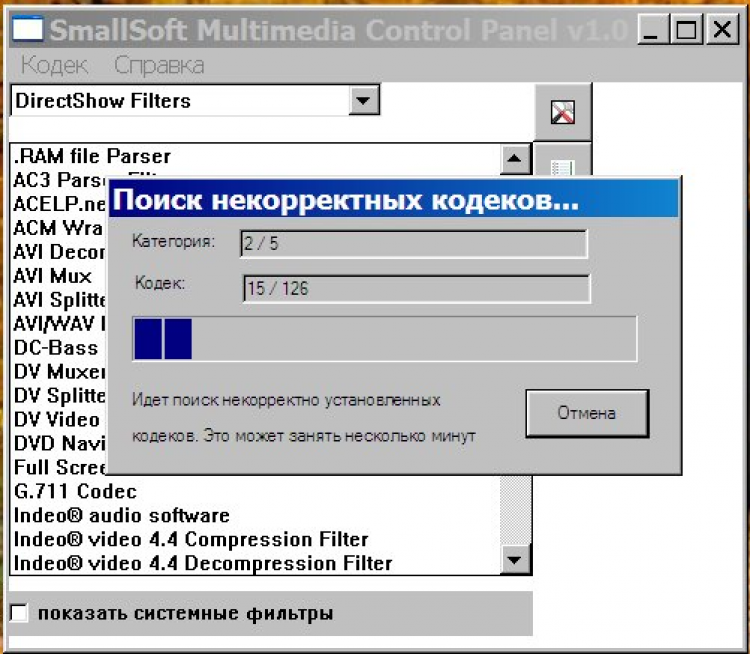Open the Справка menu

click(x=159, y=65)
